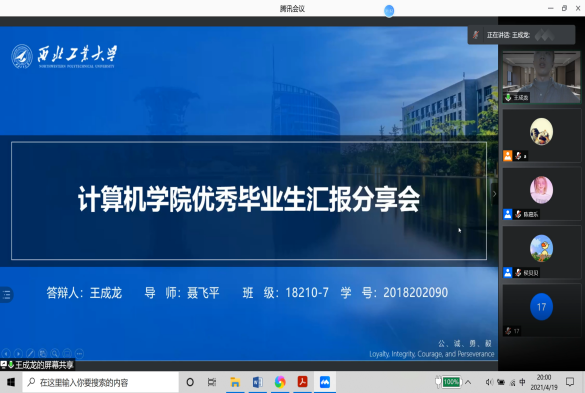This screenshot has height=393, width=585.
Task: Go to previous slide in slideshow controls
Action: 6,353
